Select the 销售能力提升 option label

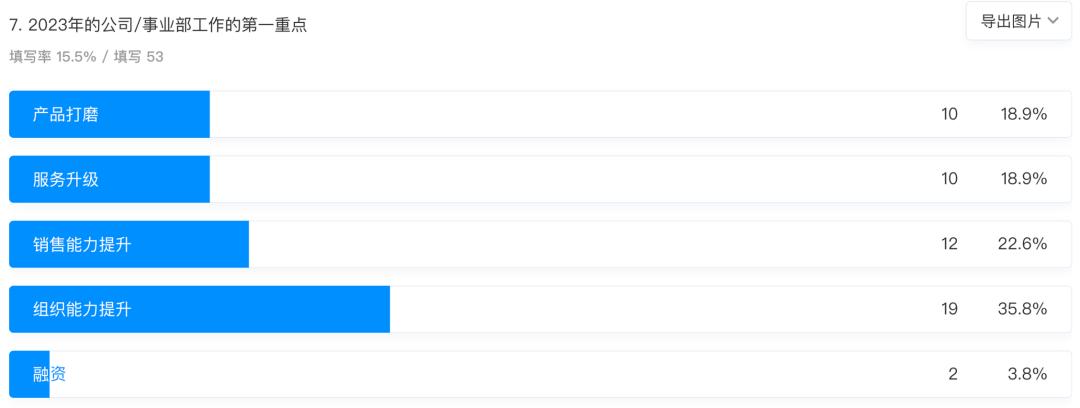pos(82,244)
